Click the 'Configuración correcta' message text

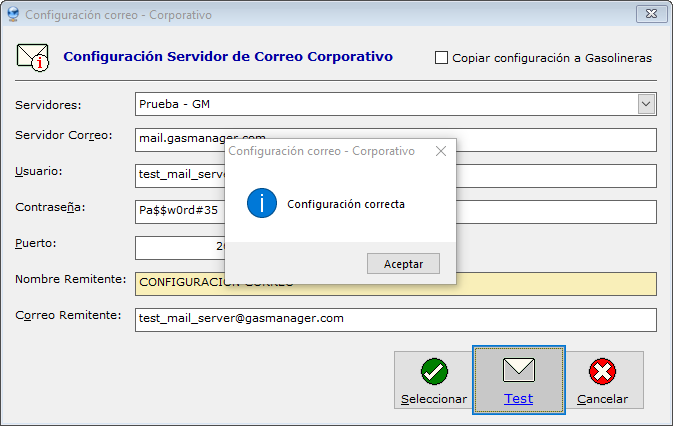tap(346, 204)
